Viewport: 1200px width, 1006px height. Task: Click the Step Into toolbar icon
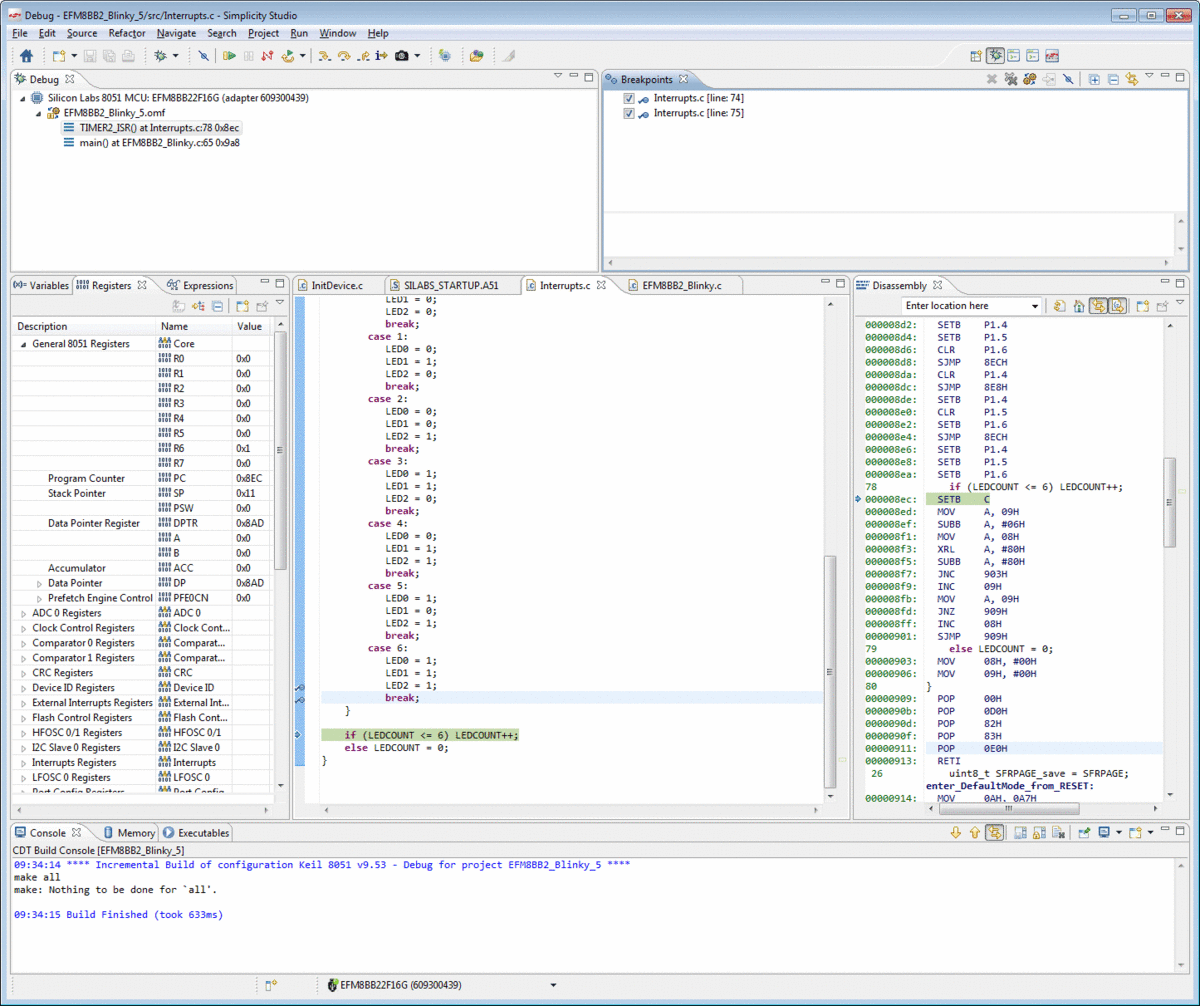[325, 56]
